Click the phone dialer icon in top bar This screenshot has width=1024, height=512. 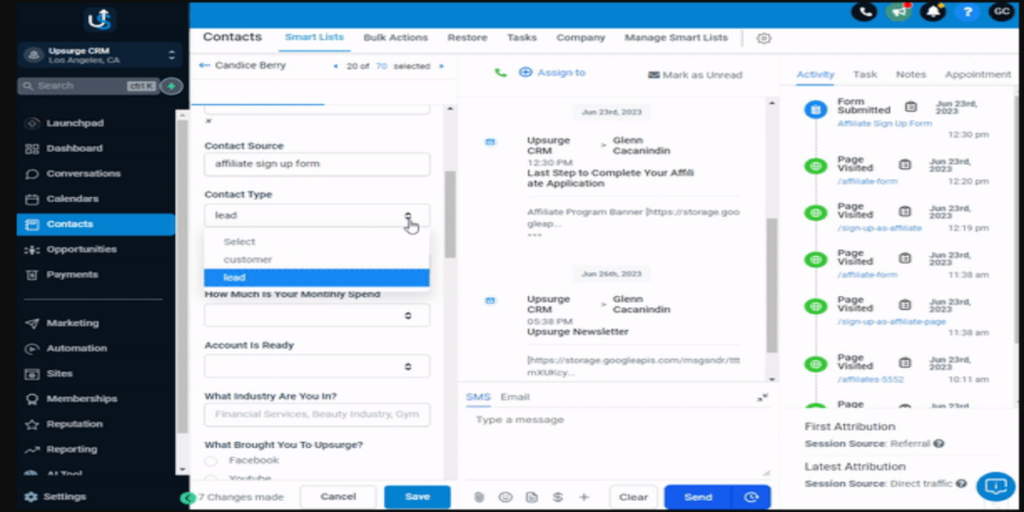point(864,12)
